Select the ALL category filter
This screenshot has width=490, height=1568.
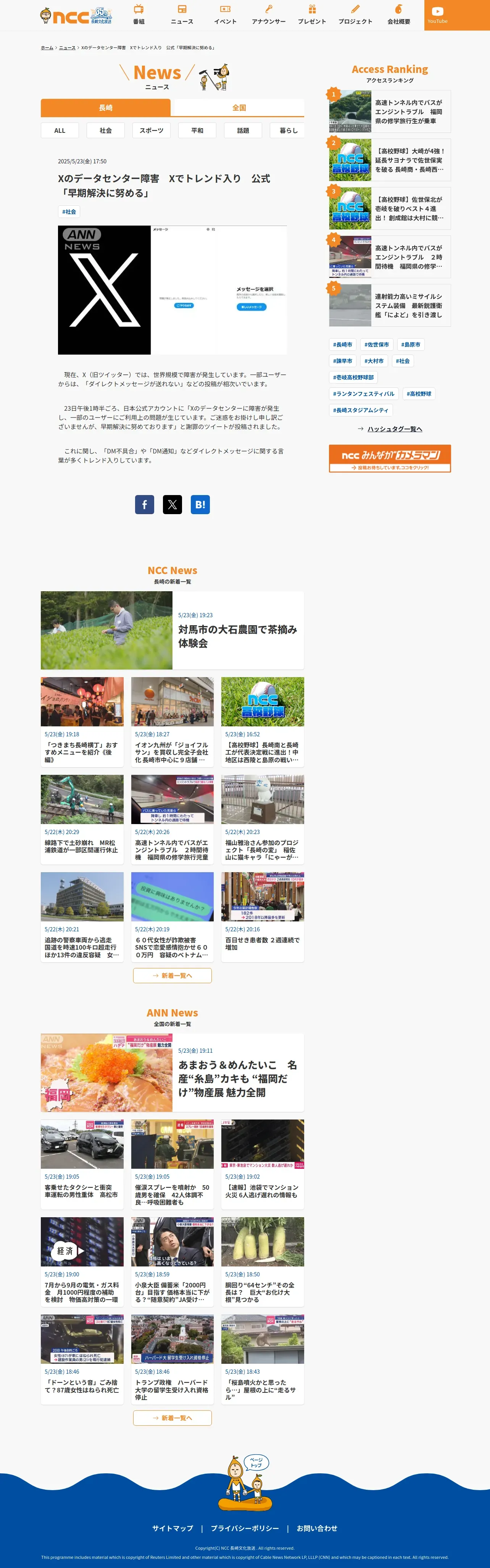(60, 130)
